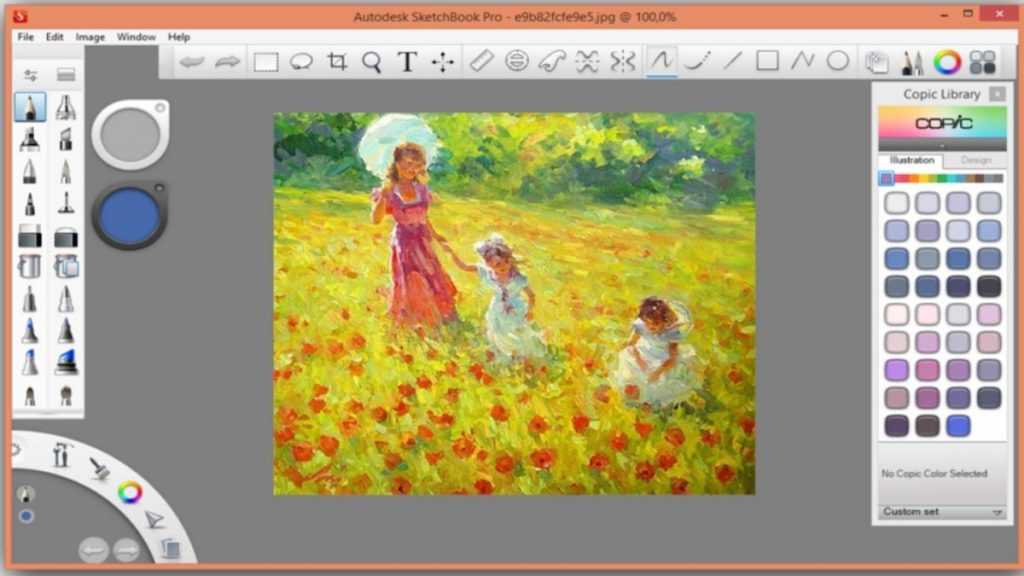The image size is (1024, 576).
Task: Toggle the Ruler guide
Action: coord(481,61)
